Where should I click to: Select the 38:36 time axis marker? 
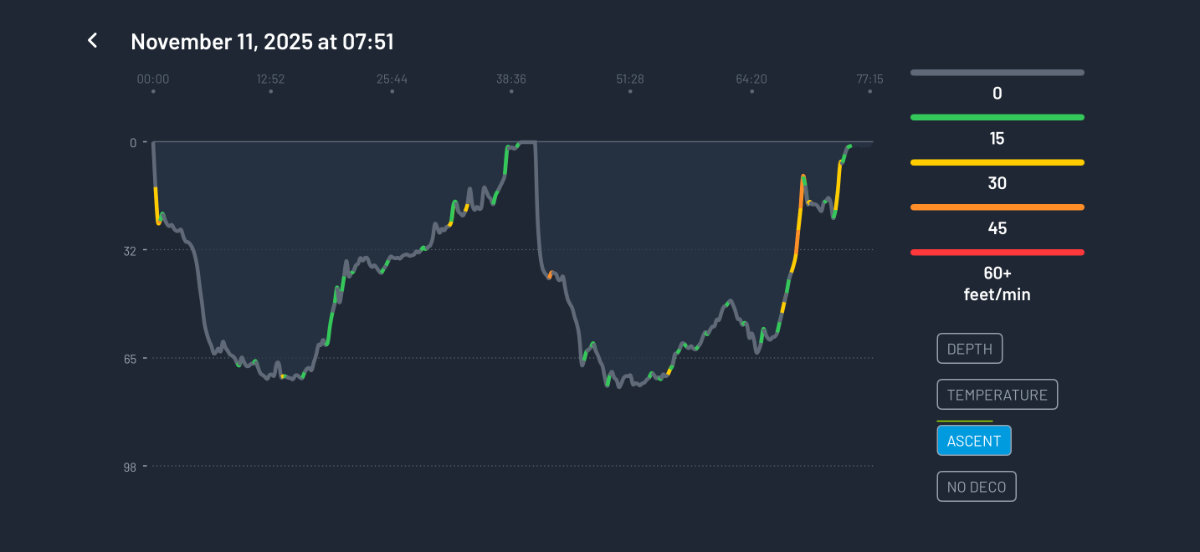click(511, 79)
